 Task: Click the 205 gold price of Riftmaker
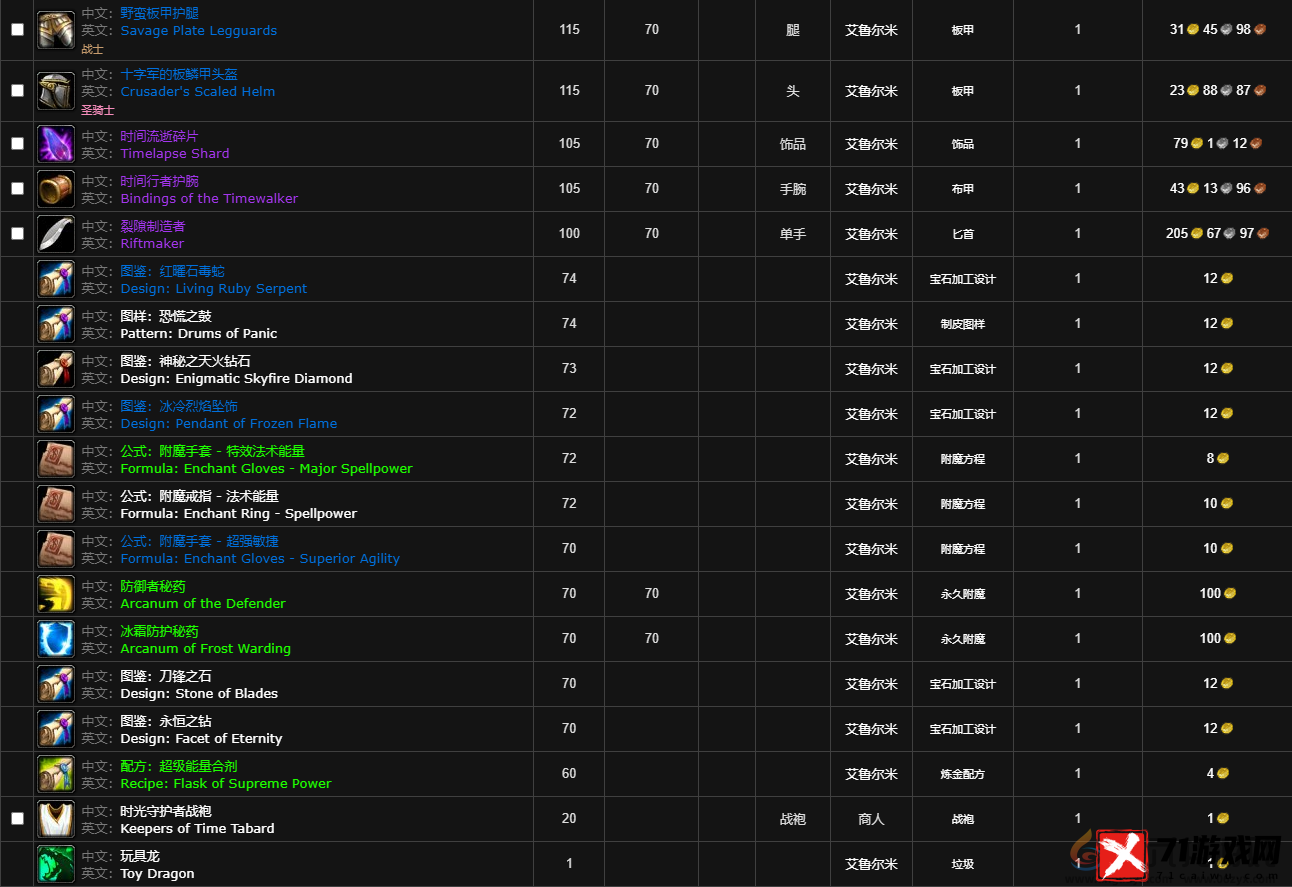click(1183, 233)
